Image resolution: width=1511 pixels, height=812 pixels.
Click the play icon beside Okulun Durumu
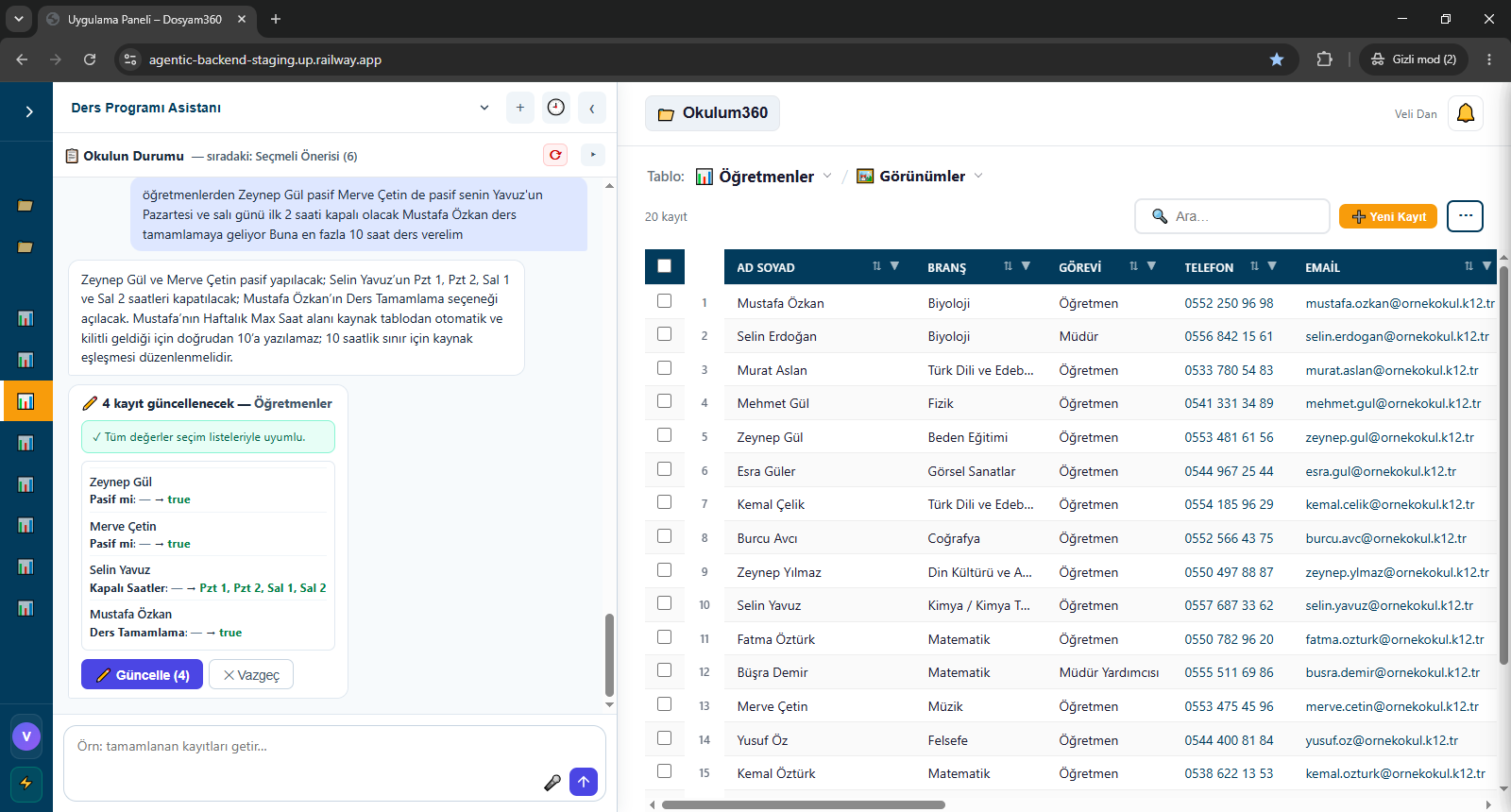593,155
